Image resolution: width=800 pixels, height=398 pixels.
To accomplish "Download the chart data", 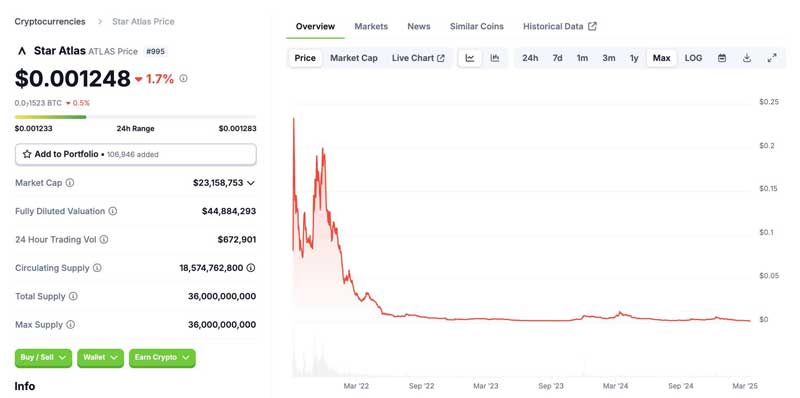I will coord(747,58).
